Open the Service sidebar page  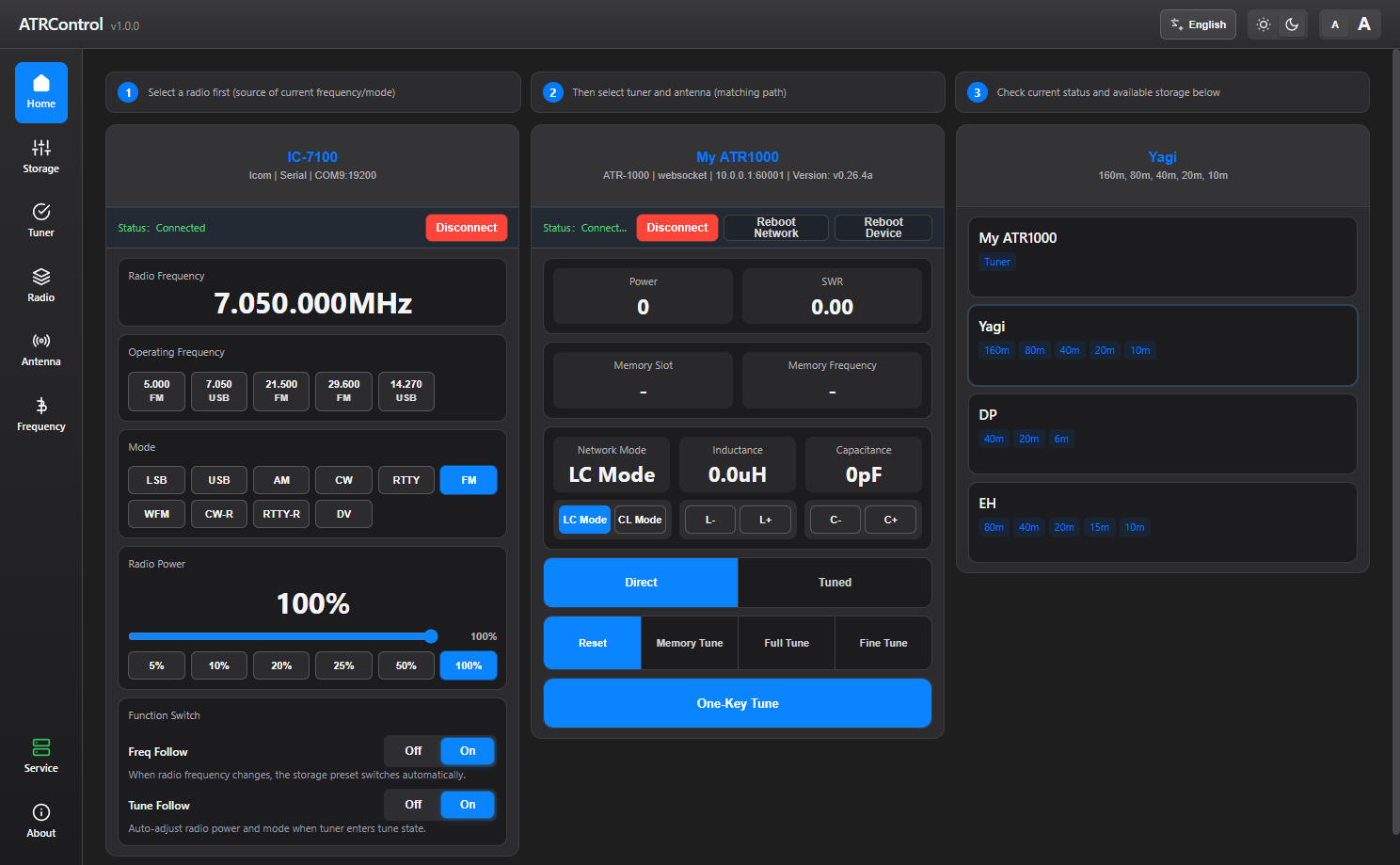tap(41, 757)
